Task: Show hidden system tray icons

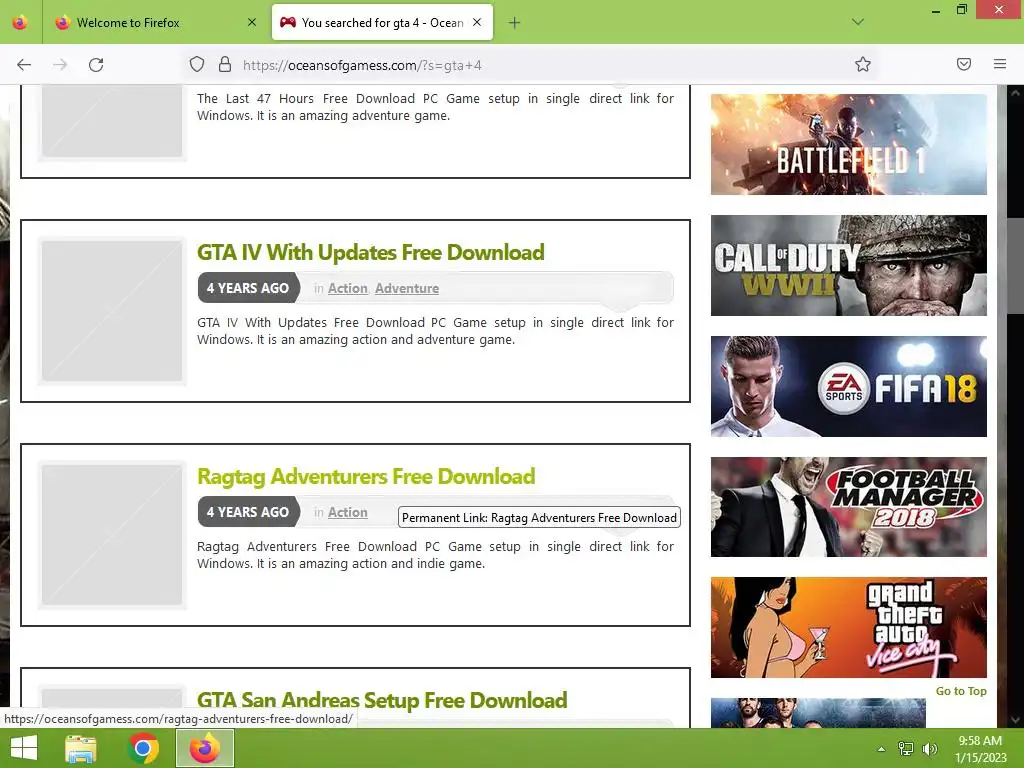Action: click(882, 749)
